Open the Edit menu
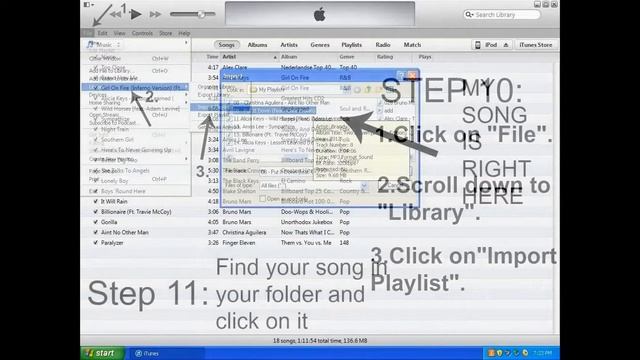This screenshot has height=360, width=640. pyautogui.click(x=102, y=33)
